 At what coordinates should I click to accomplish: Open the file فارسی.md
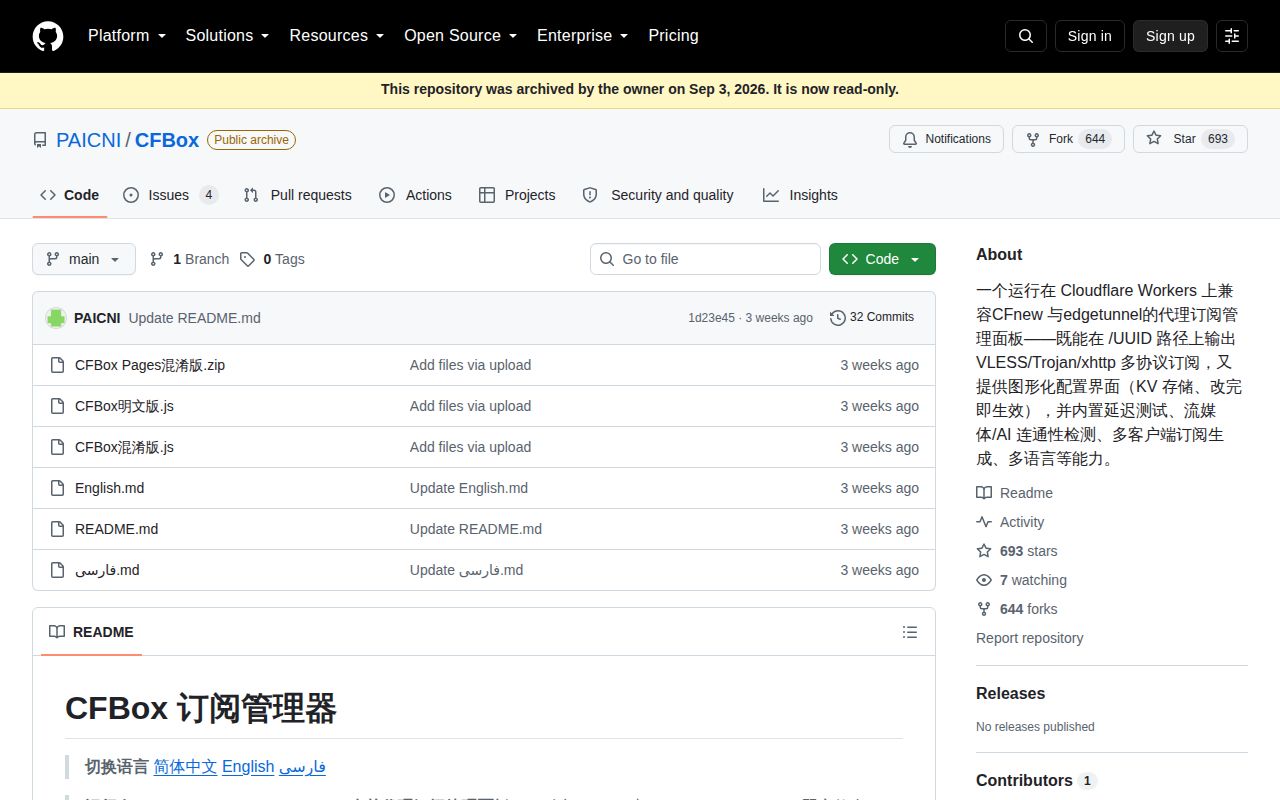click(x=107, y=570)
